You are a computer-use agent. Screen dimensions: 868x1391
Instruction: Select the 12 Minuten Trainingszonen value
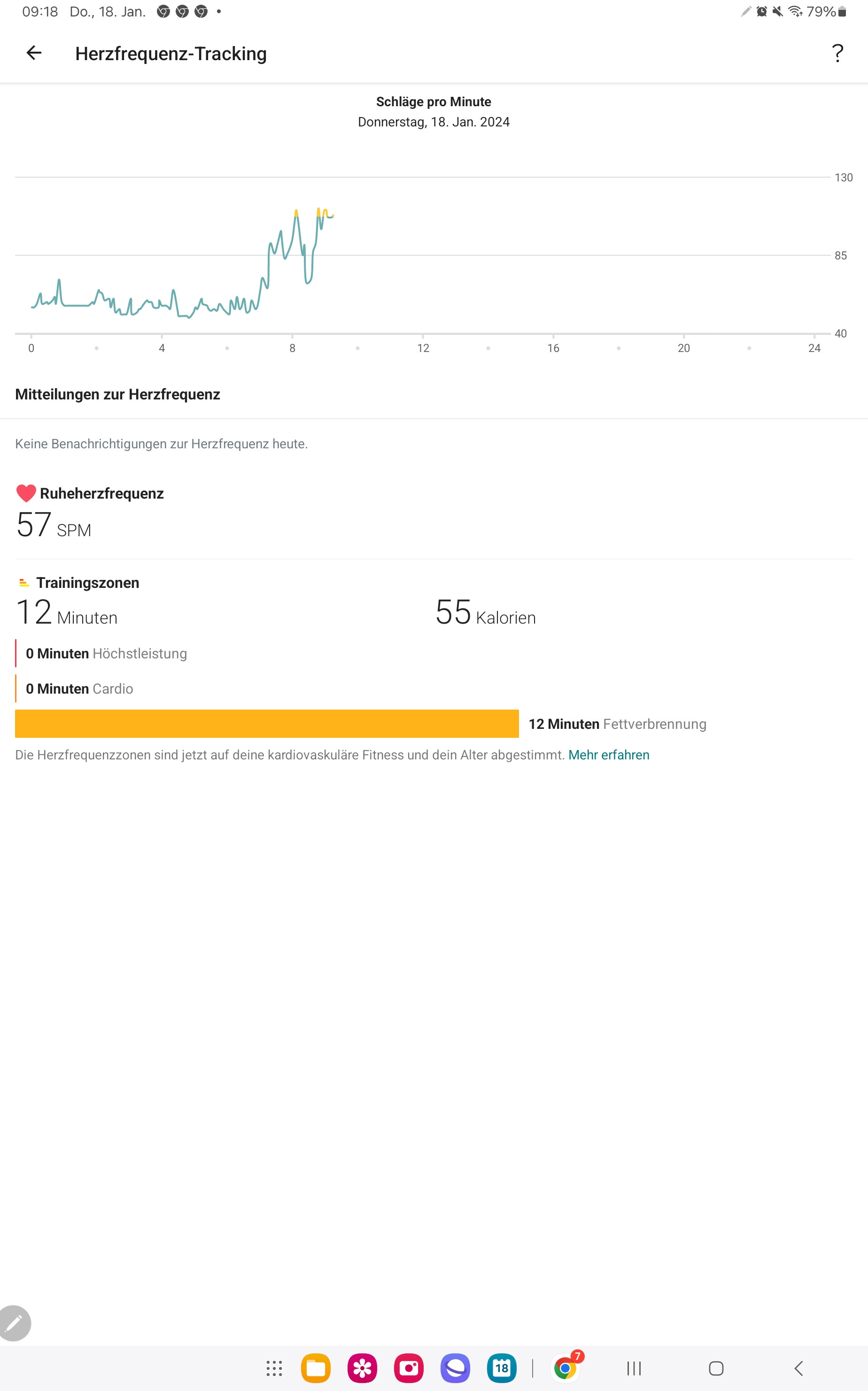point(67,613)
